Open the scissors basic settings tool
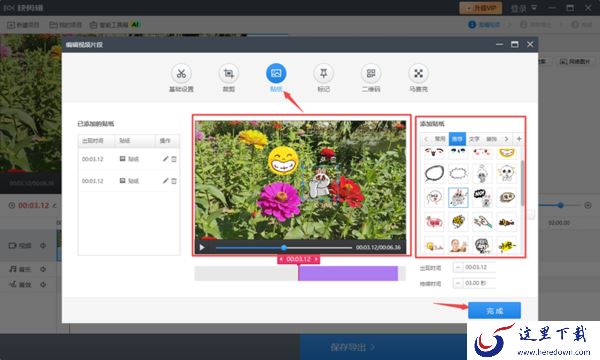The width and height of the screenshot is (600, 360). (x=181, y=74)
